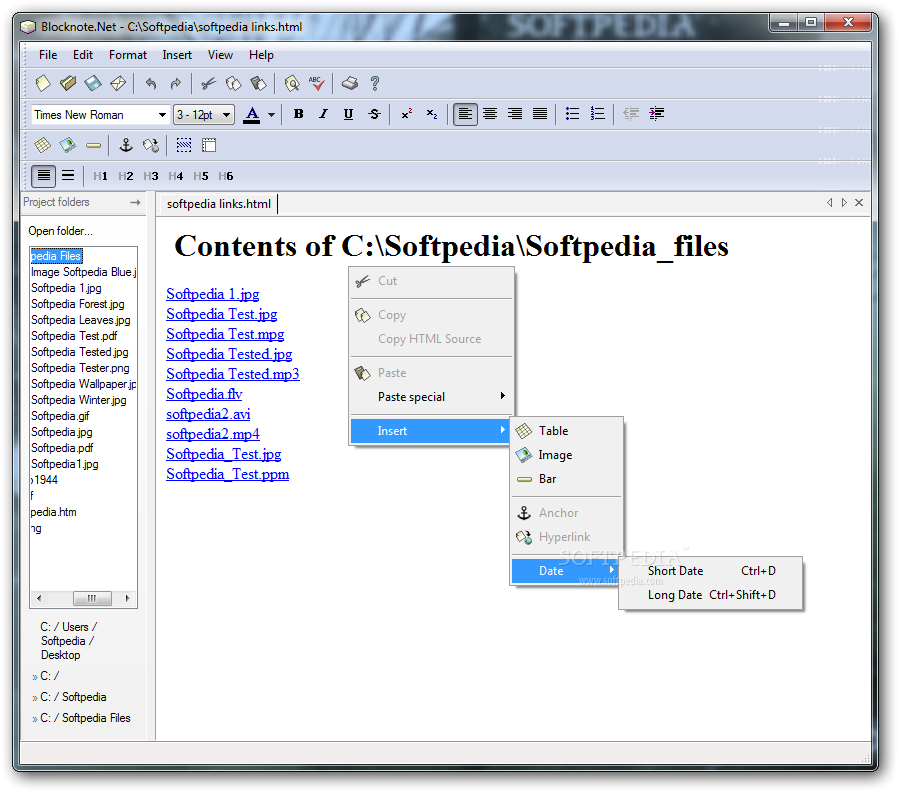The width and height of the screenshot is (899, 792).
Task: Apply subscript formatting
Action: click(x=432, y=114)
